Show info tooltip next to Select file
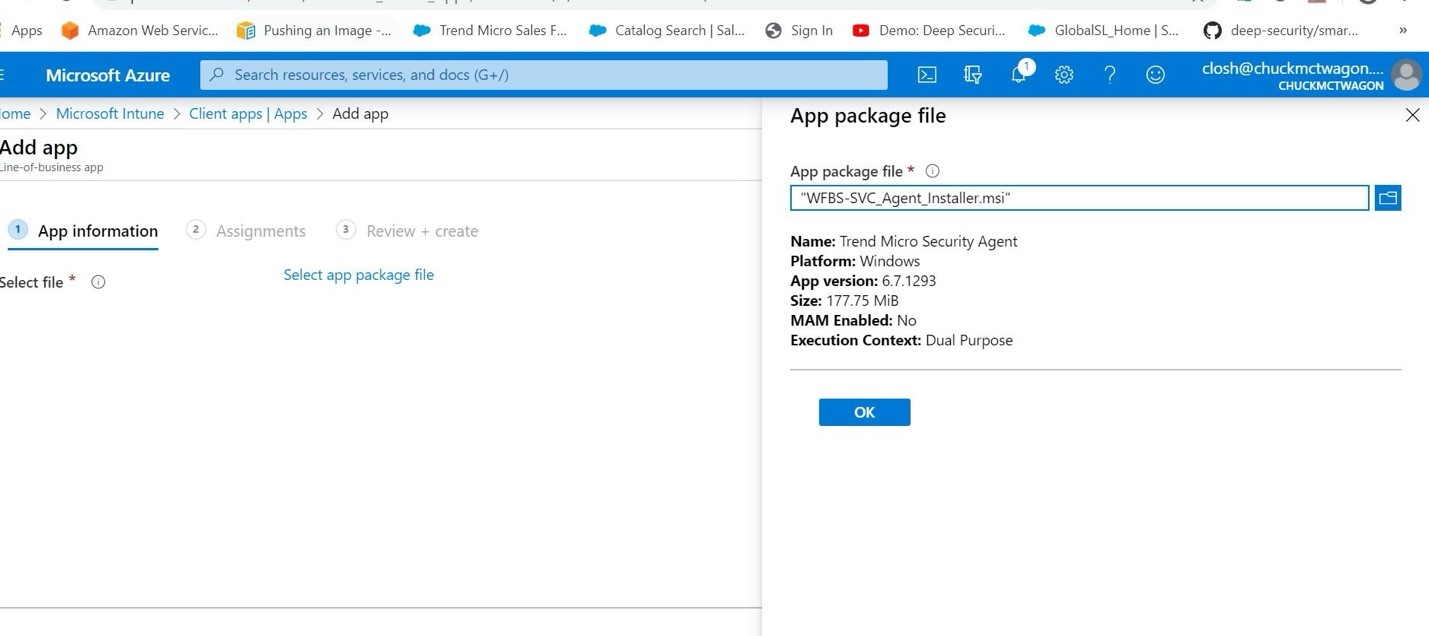The image size is (1429, 636). pyautogui.click(x=98, y=282)
